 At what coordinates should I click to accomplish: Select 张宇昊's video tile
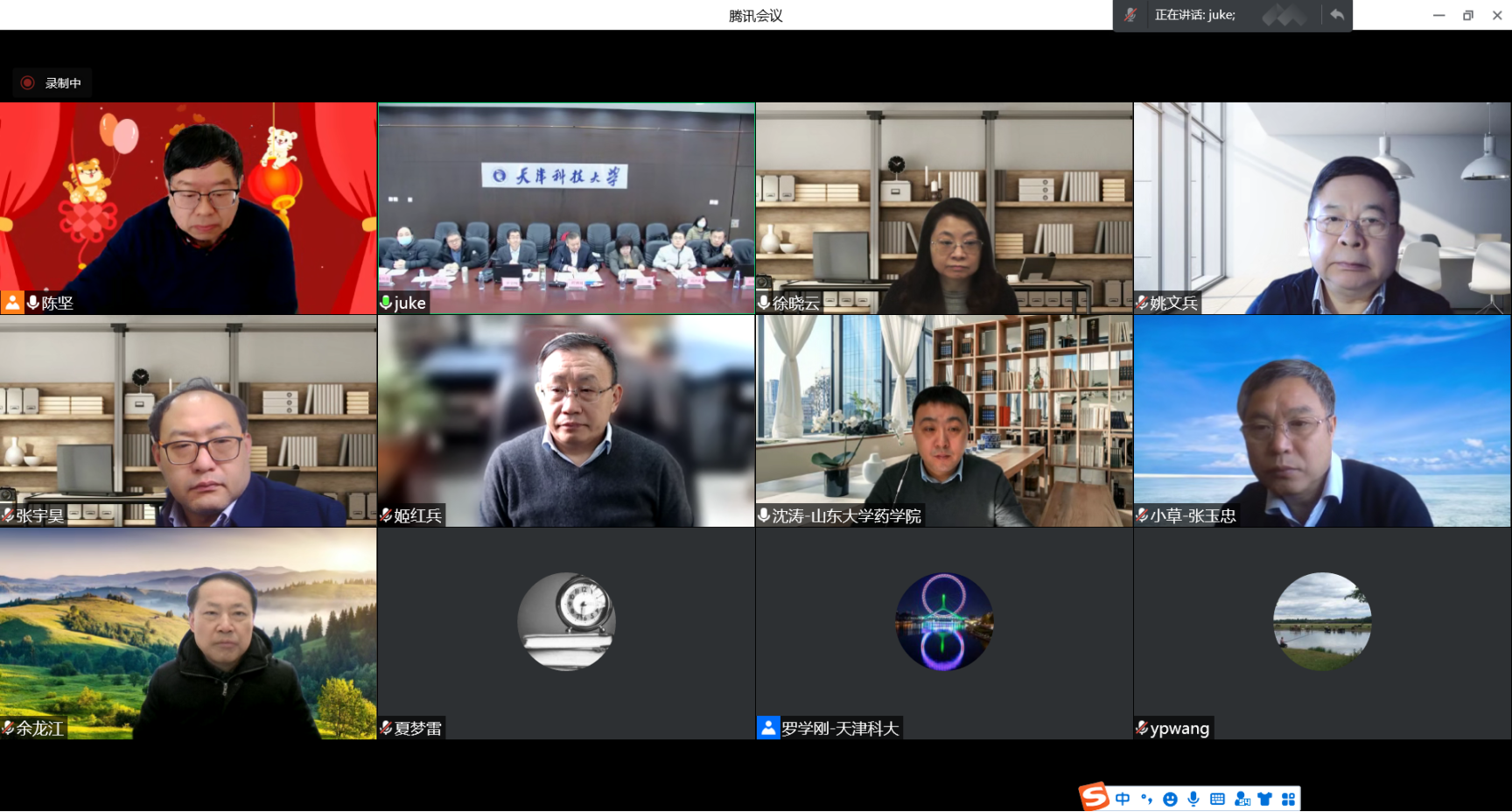click(188, 421)
